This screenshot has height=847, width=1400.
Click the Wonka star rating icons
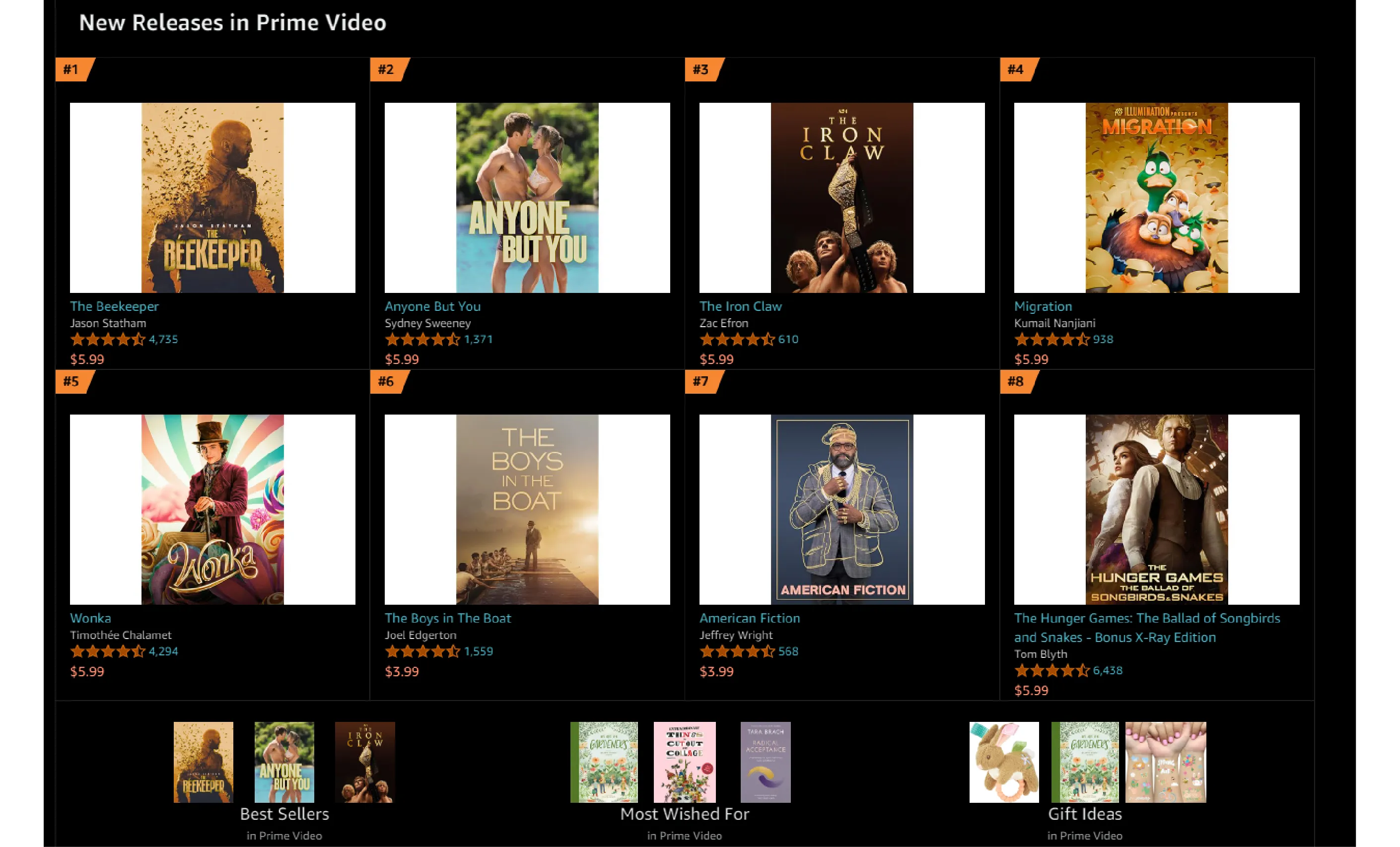[108, 651]
